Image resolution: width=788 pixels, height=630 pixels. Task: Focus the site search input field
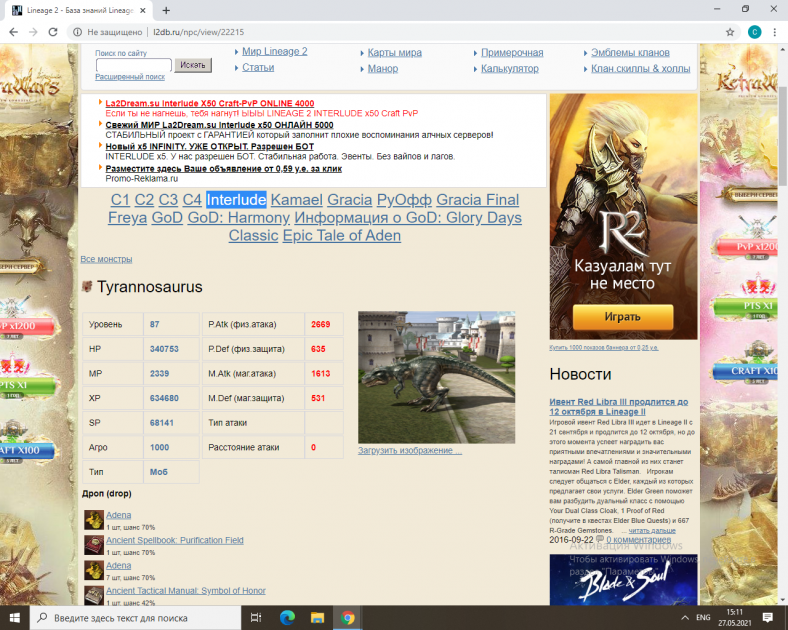134,65
